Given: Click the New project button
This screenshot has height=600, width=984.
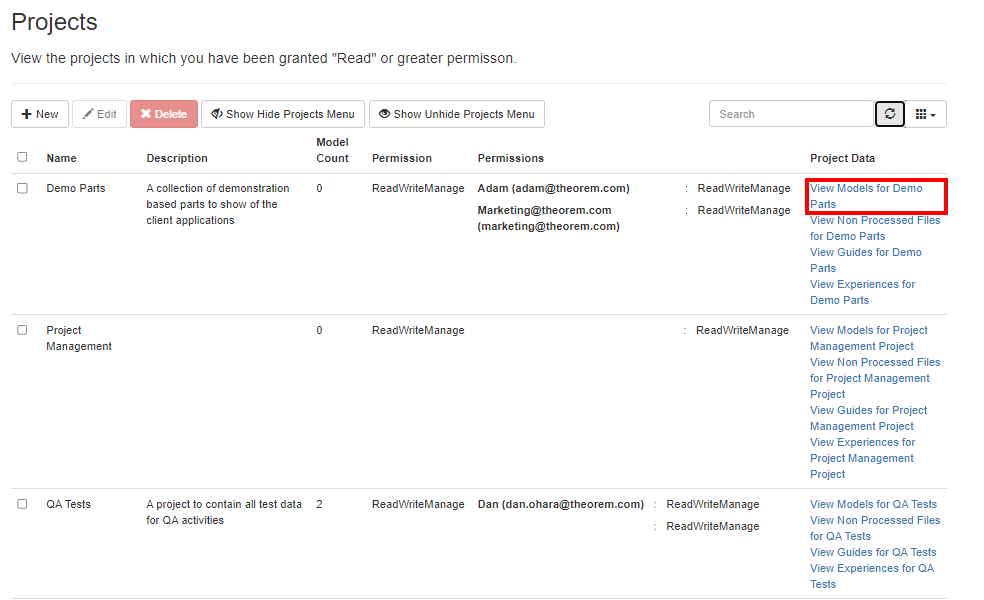Looking at the screenshot, I should click(40, 114).
